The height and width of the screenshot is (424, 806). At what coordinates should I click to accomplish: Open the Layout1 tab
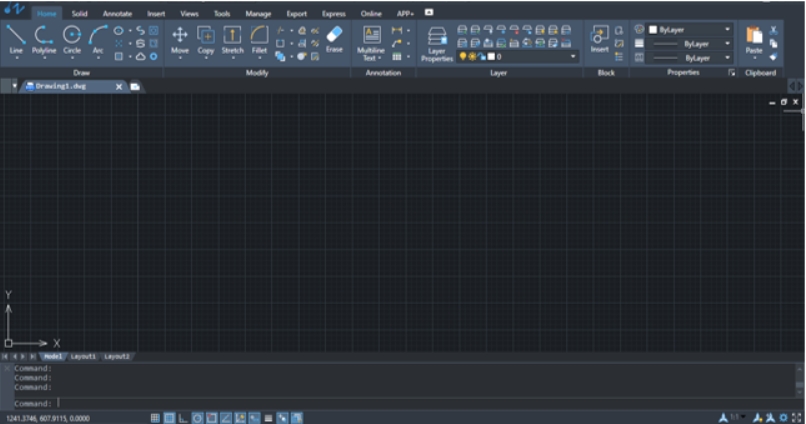pyautogui.click(x=83, y=356)
